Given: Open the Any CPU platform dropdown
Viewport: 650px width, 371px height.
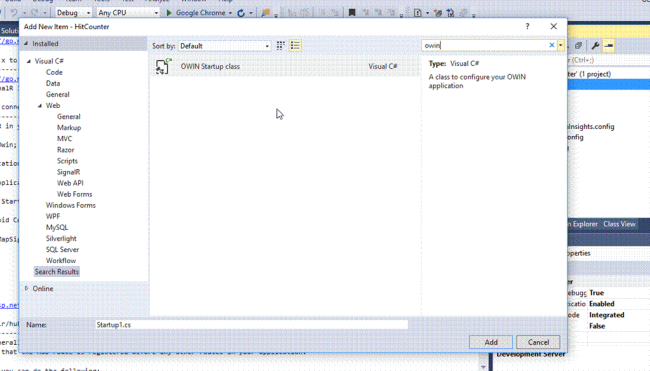Looking at the screenshot, I should click(128, 13).
